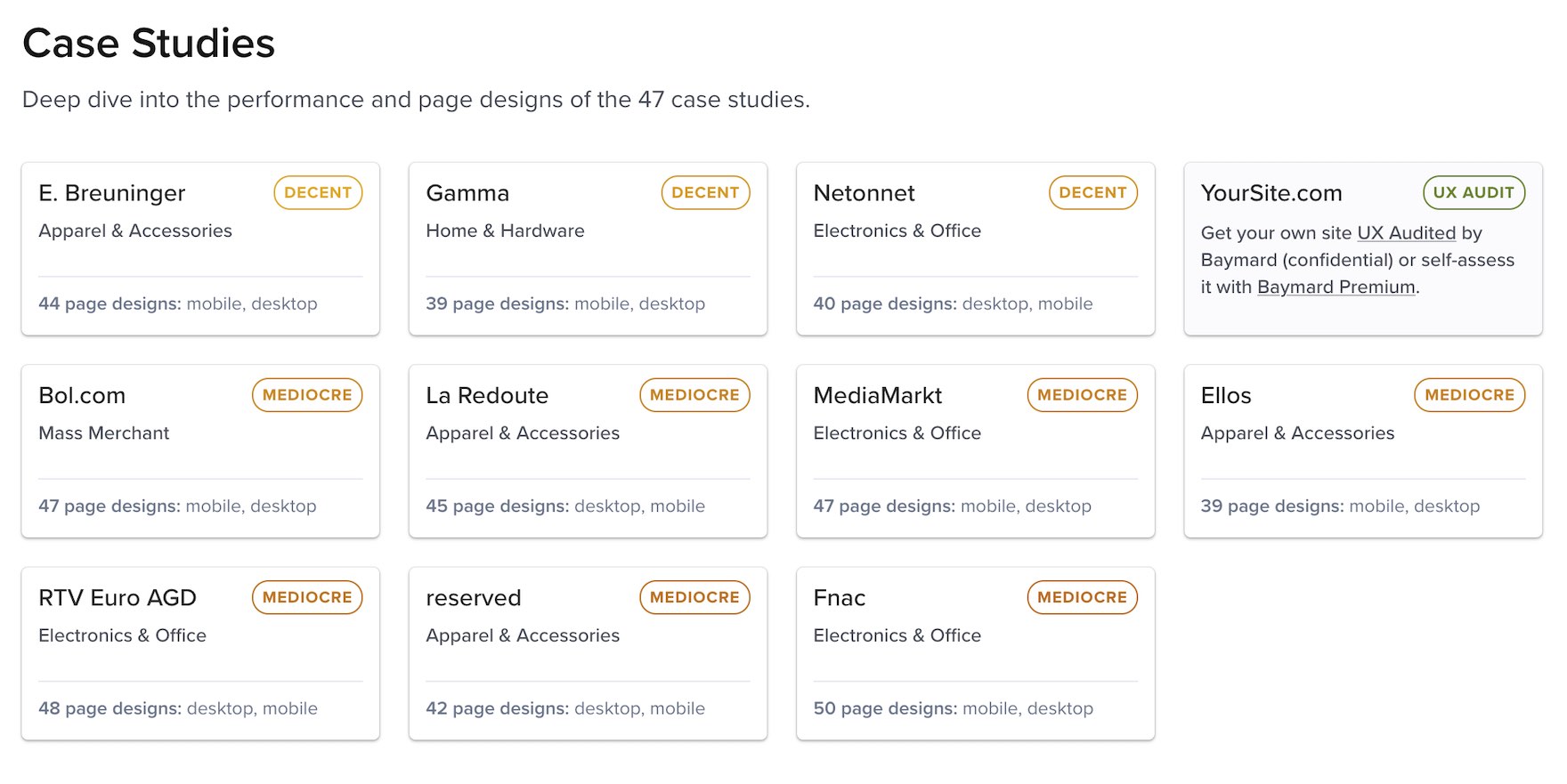The width and height of the screenshot is (1567, 784).
Task: Click Fnac's MEDIOCRE rating badge
Action: [1082, 597]
